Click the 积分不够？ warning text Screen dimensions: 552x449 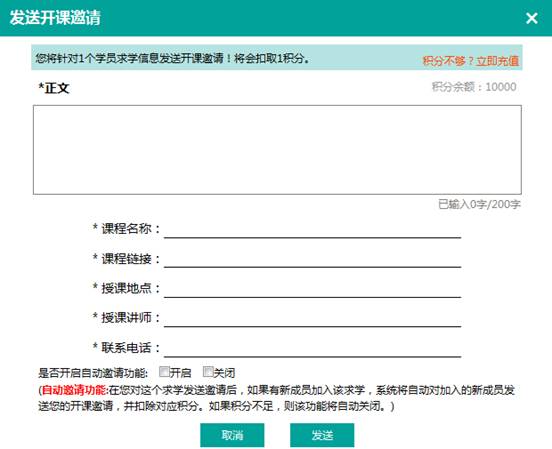(x=449, y=61)
